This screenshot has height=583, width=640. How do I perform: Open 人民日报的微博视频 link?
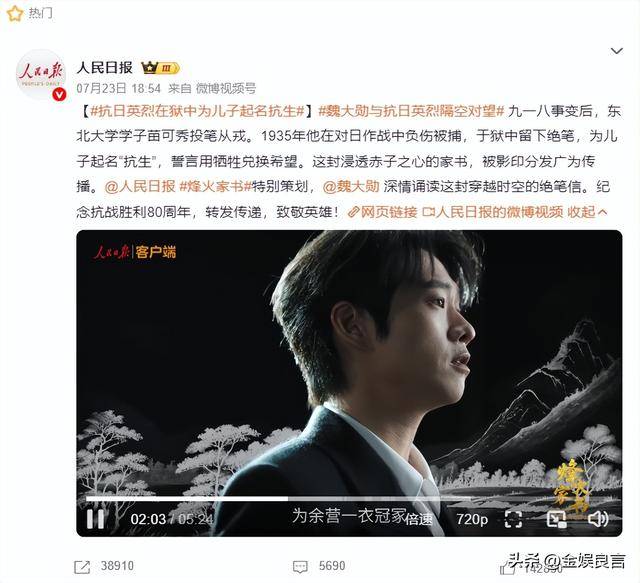click(x=493, y=212)
